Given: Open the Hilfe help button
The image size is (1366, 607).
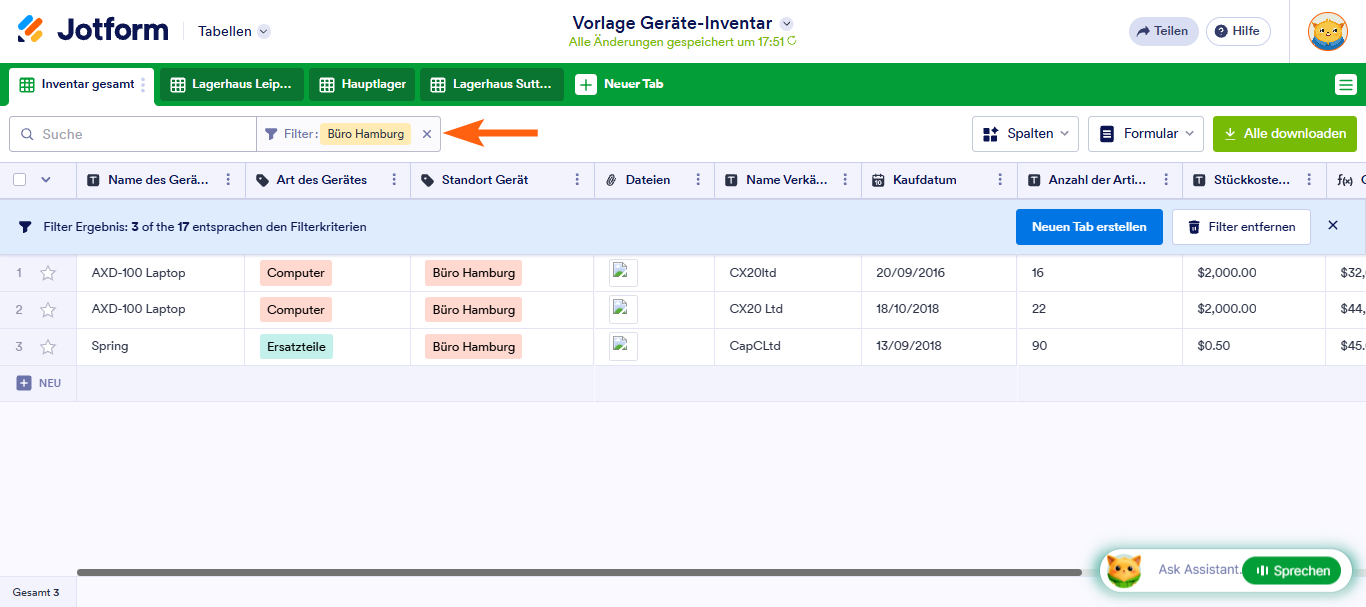Looking at the screenshot, I should [1238, 31].
